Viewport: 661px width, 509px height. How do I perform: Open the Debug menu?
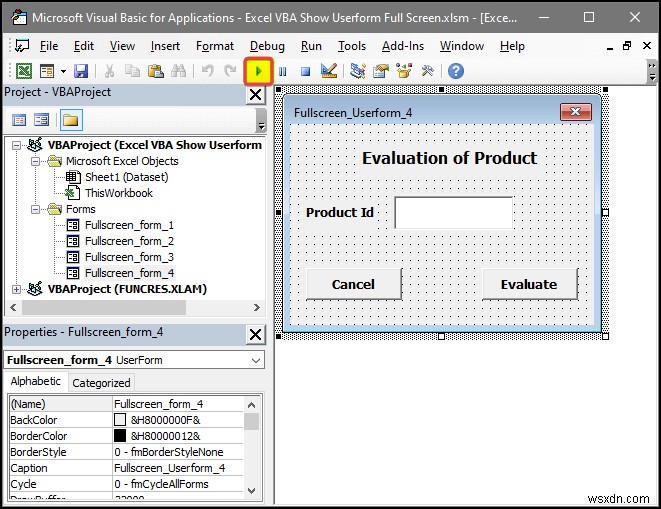(267, 46)
